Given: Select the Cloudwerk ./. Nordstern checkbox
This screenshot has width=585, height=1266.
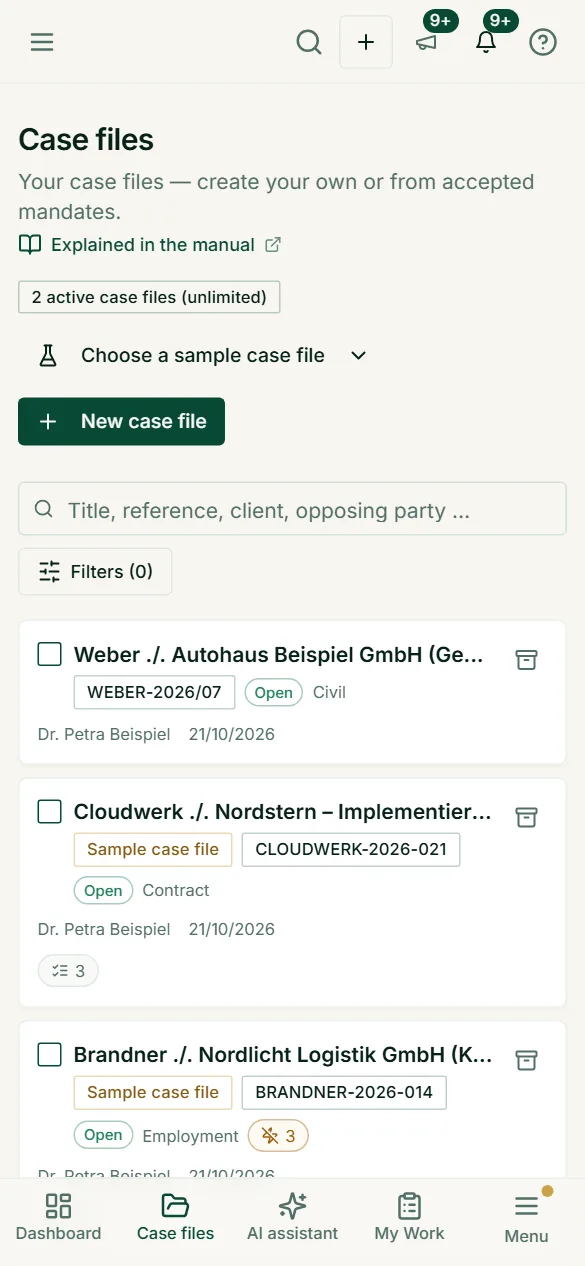Looking at the screenshot, I should tap(49, 812).
